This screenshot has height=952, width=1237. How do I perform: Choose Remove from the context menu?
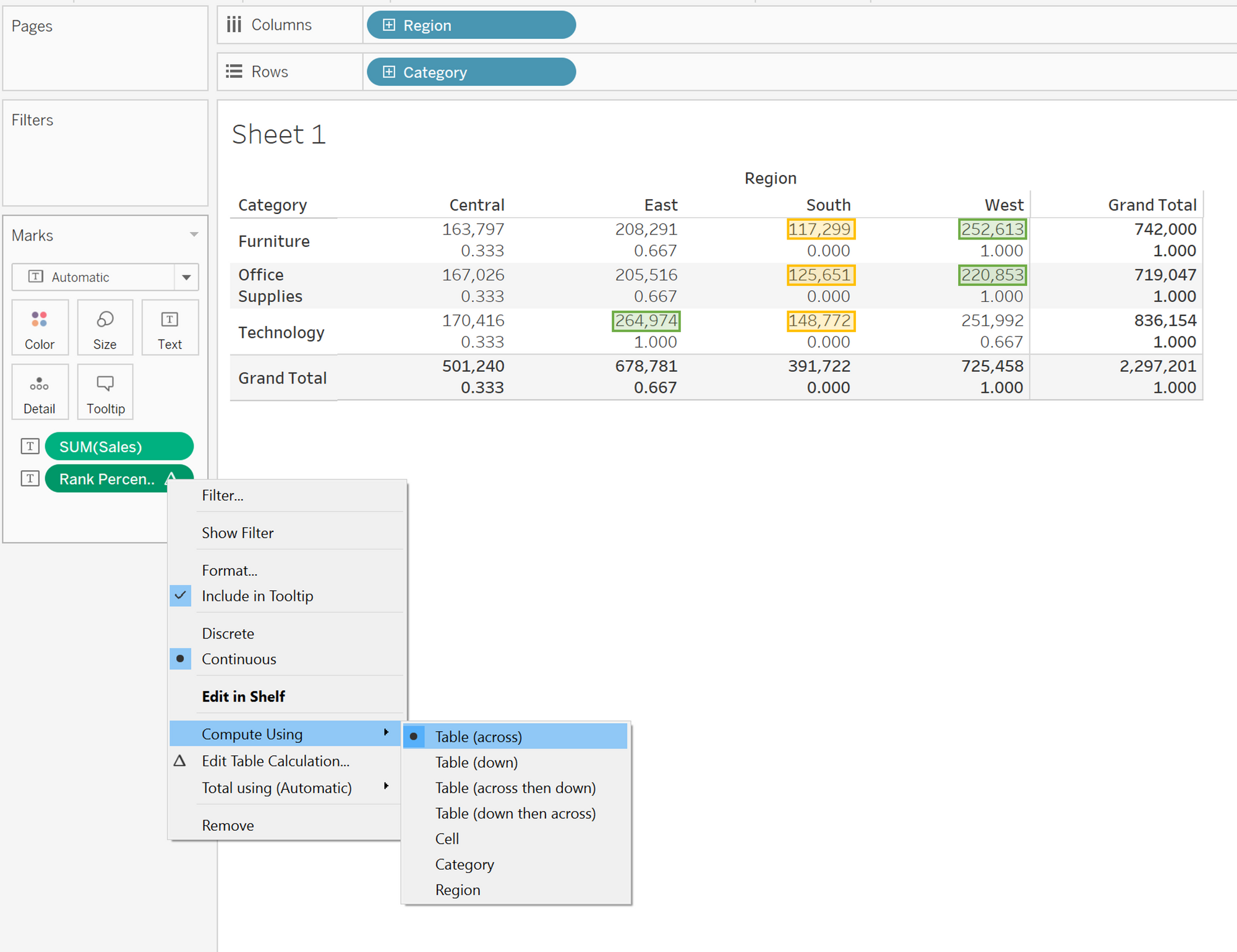click(228, 825)
